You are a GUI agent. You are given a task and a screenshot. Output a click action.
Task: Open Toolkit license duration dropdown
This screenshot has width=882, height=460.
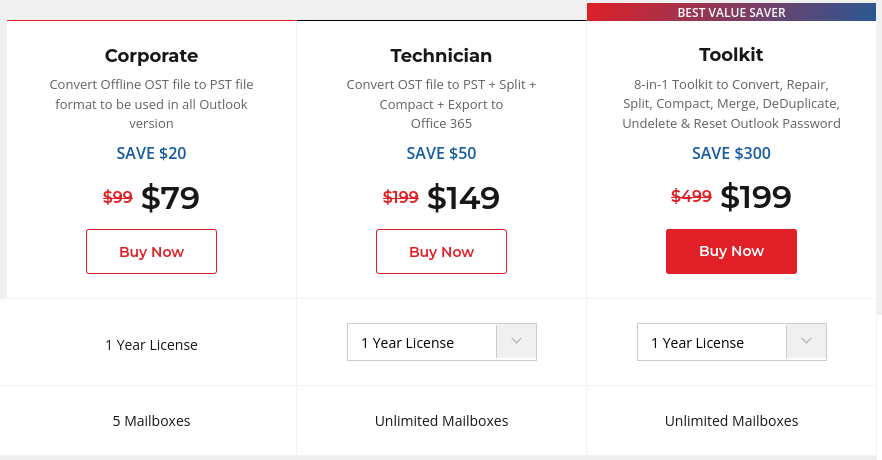coord(732,342)
